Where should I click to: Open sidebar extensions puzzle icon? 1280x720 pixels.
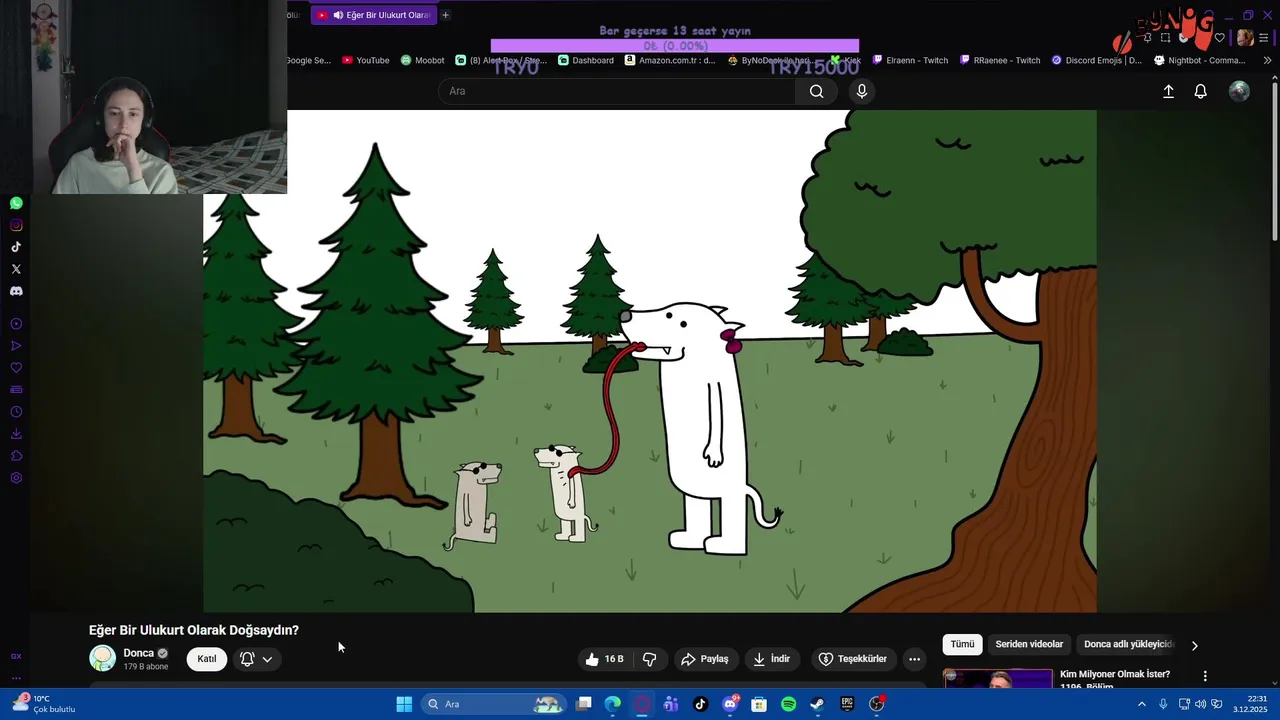tap(16, 456)
